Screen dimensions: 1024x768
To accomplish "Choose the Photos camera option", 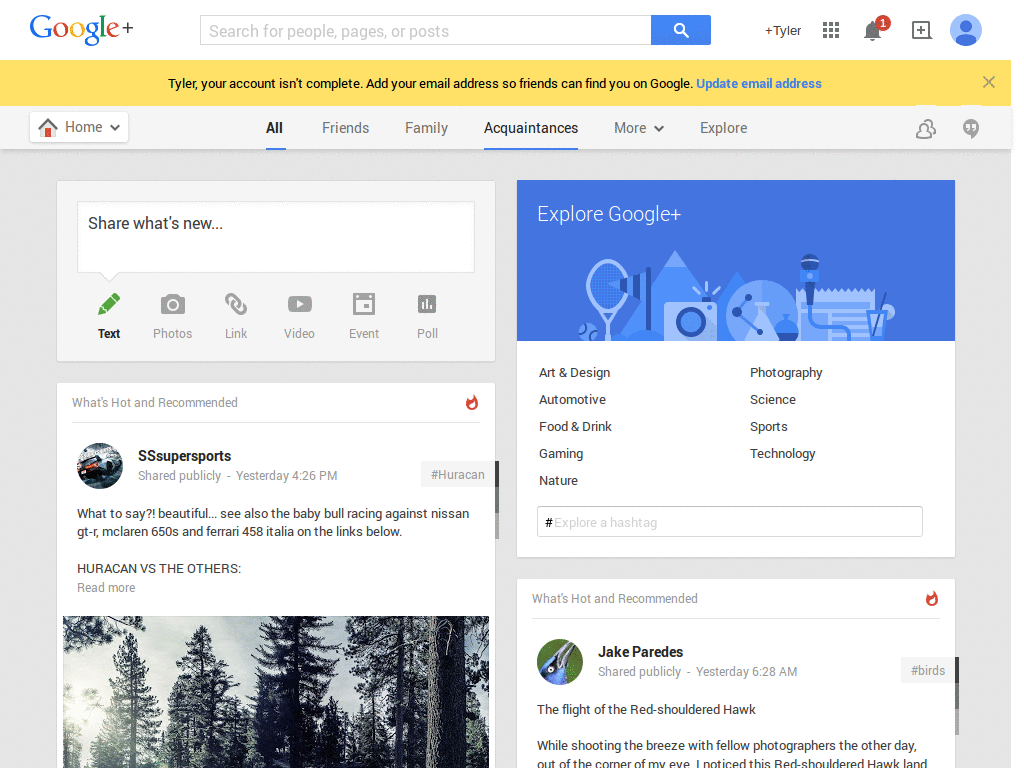I will [172, 317].
